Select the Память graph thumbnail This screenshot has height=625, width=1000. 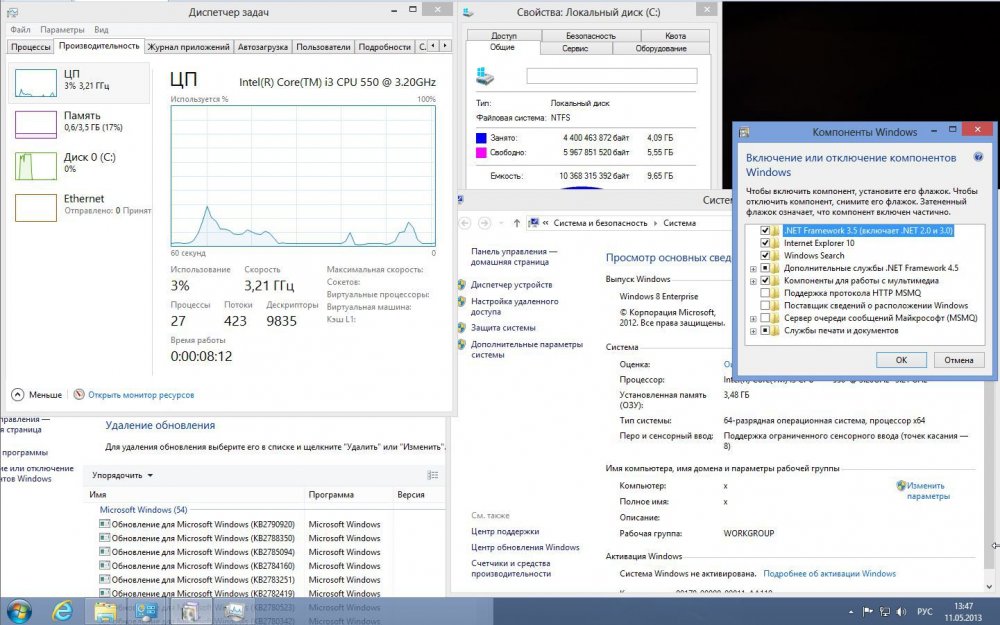pyautogui.click(x=36, y=124)
